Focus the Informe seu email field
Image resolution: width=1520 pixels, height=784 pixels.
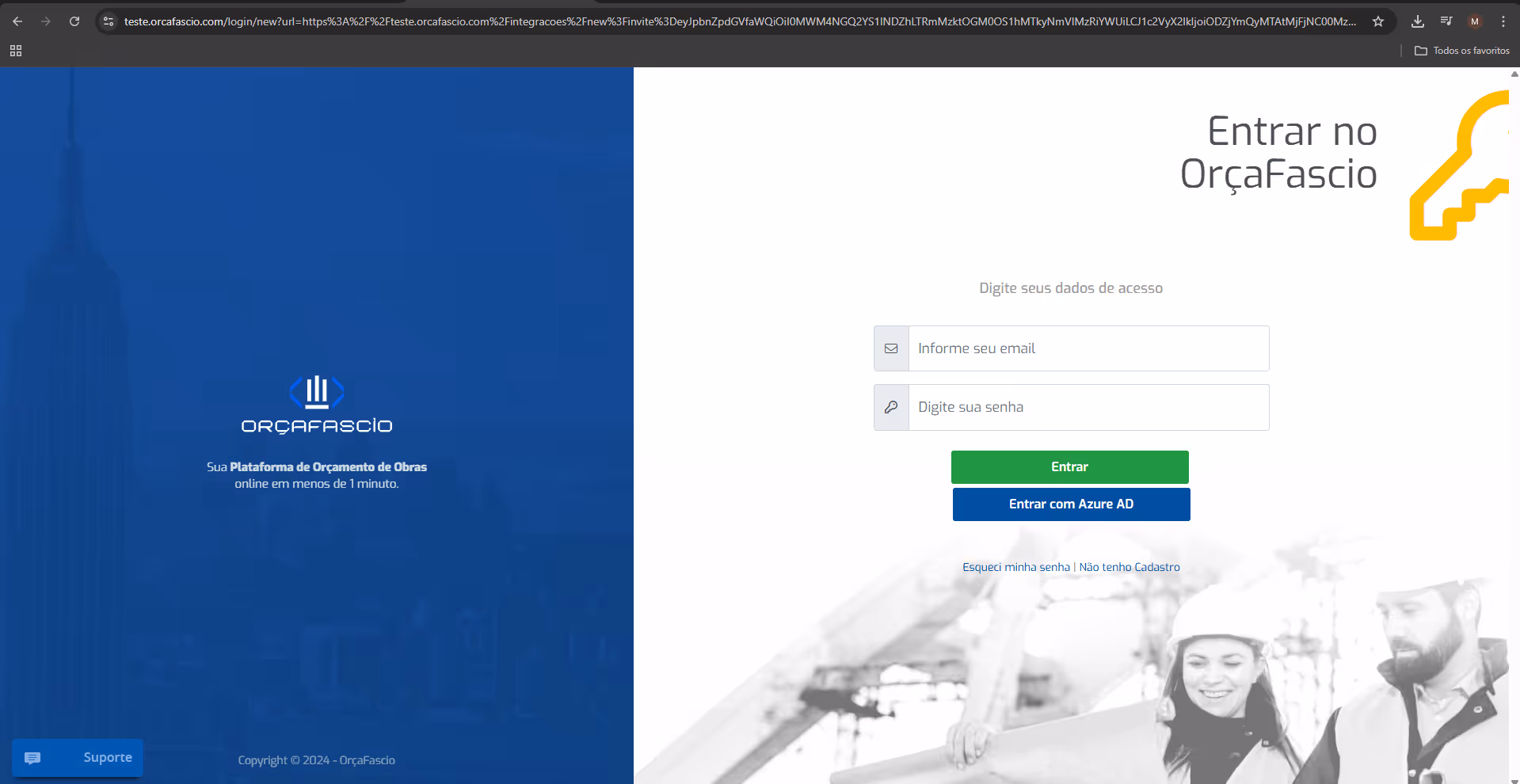coord(1088,348)
